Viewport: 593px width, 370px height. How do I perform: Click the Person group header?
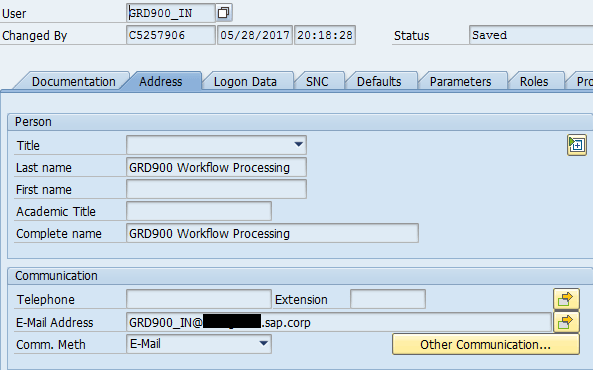(x=300, y=122)
